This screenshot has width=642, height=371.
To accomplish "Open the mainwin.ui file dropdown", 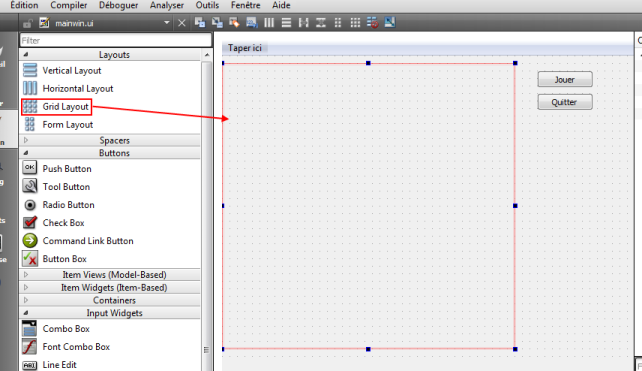I will (x=167, y=23).
